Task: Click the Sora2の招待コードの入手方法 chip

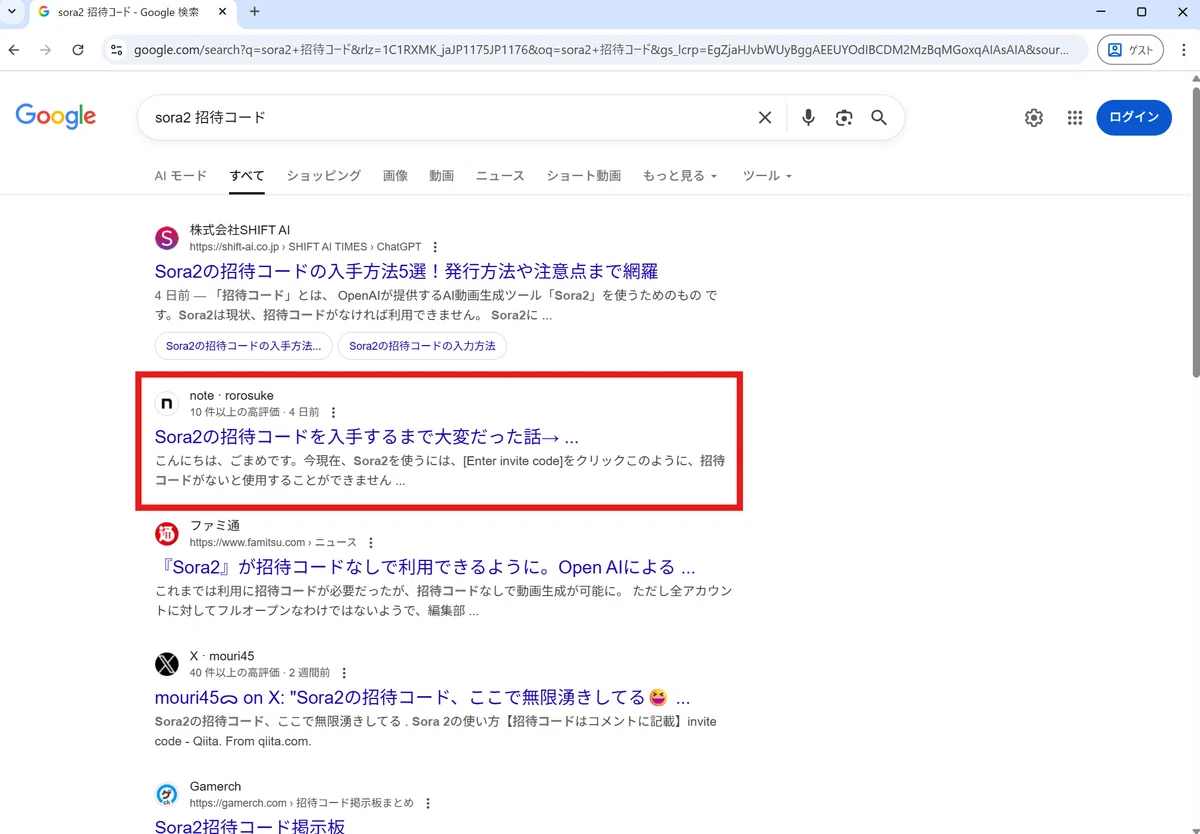Action: 243,346
